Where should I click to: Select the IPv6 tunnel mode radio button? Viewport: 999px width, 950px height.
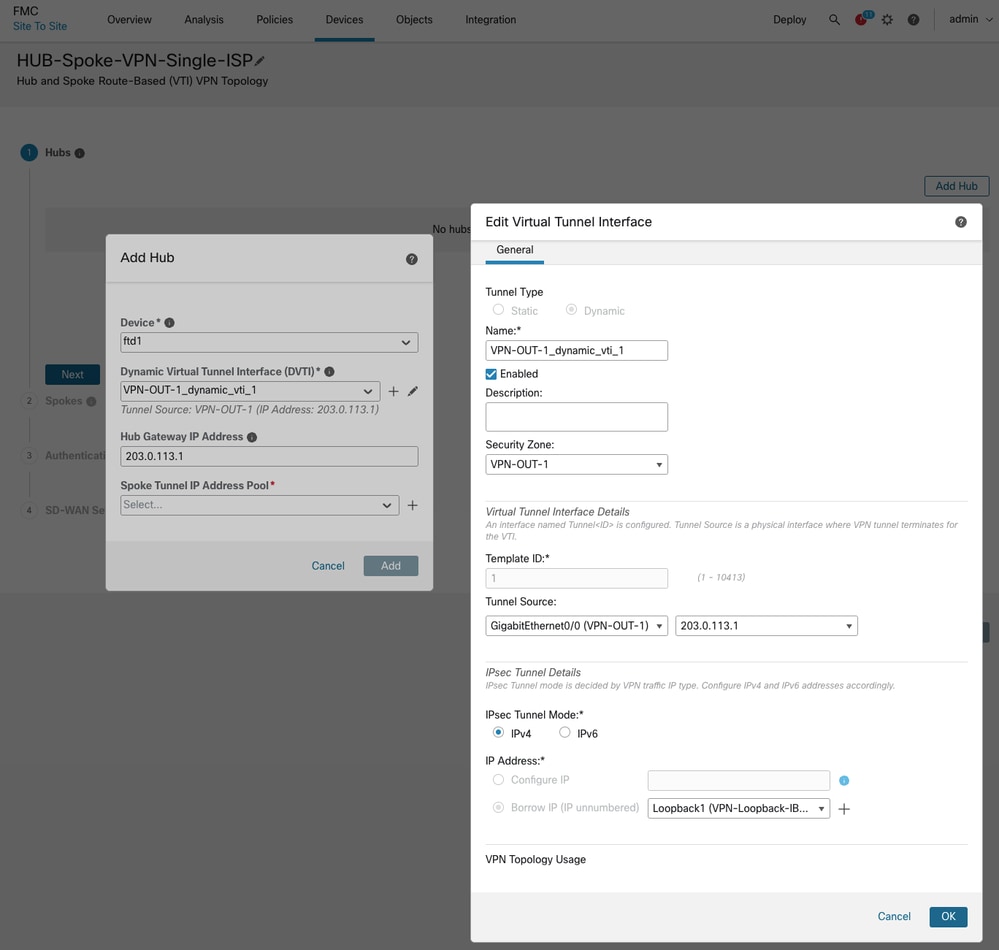(x=565, y=733)
